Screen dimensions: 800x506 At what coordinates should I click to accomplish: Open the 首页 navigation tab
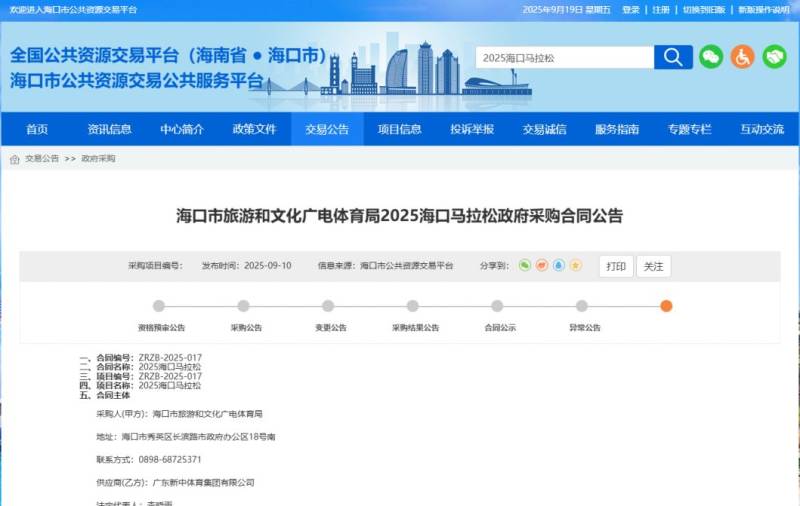click(x=37, y=129)
